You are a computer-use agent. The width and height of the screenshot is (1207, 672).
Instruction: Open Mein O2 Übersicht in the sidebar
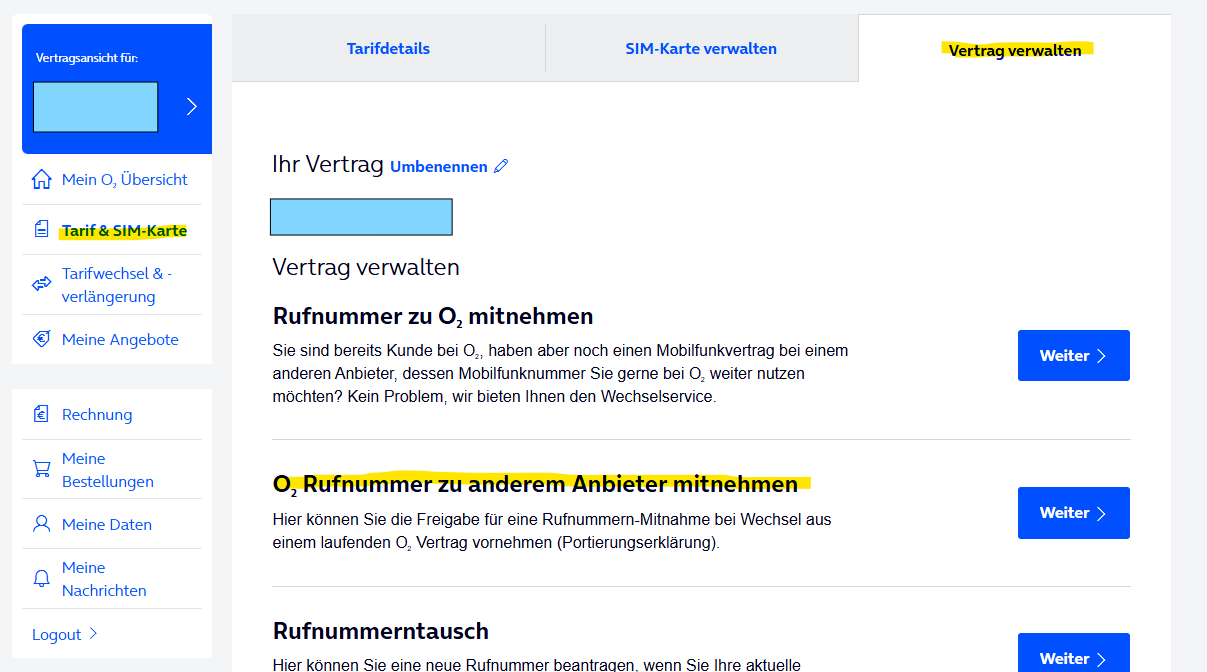click(125, 180)
